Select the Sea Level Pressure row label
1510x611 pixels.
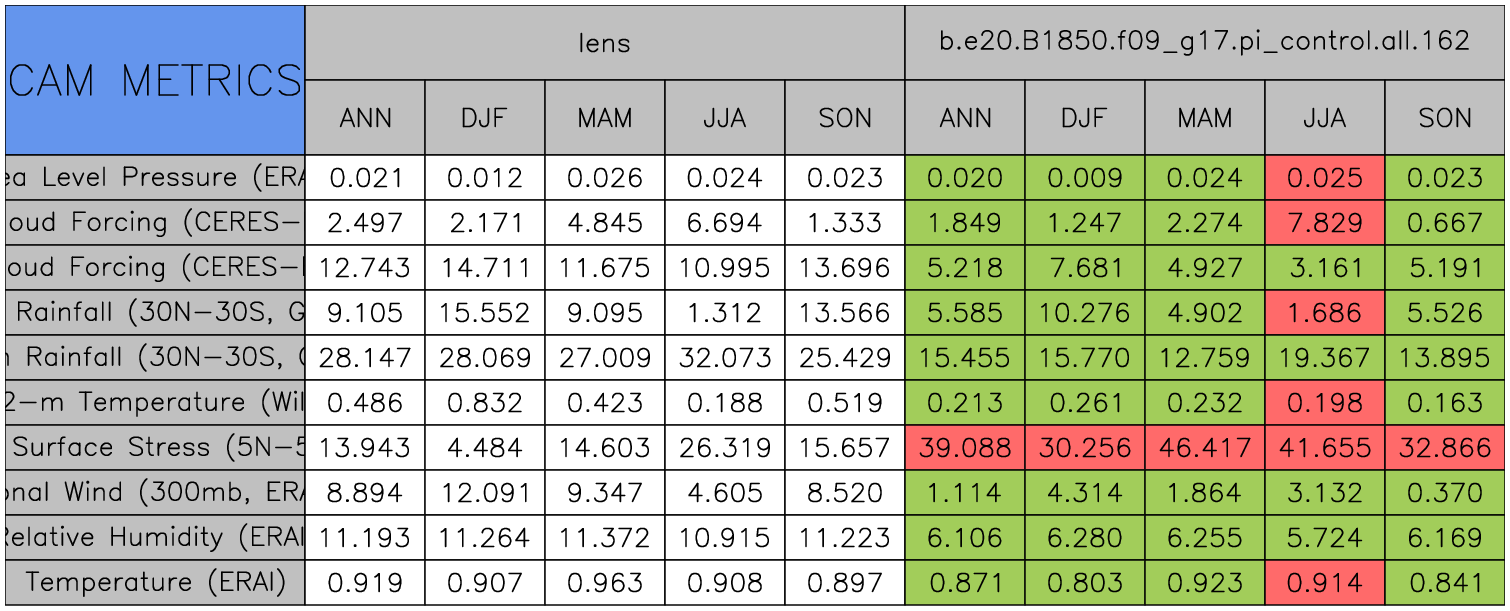click(155, 178)
